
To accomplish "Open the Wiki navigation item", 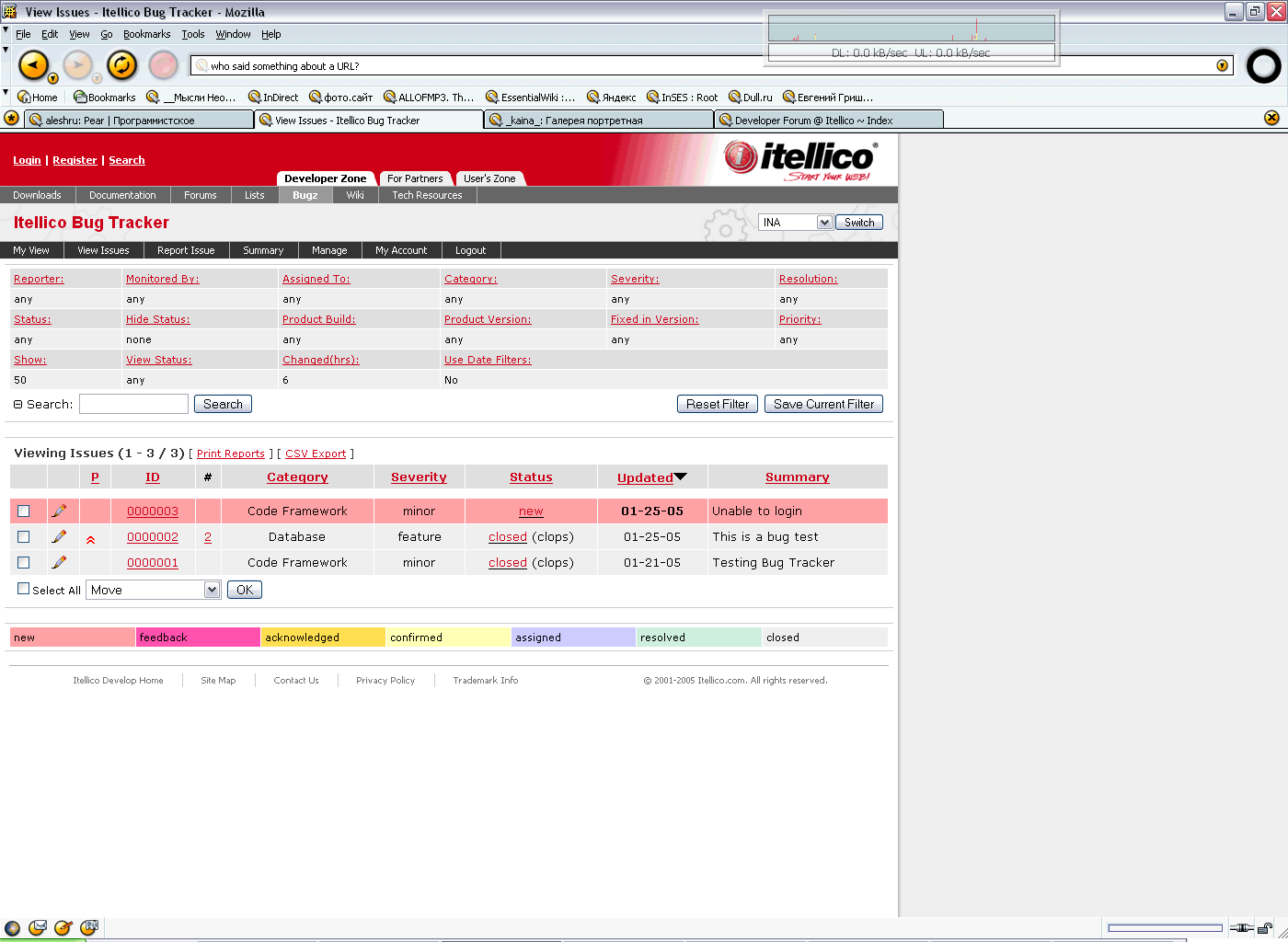I will point(355,195).
